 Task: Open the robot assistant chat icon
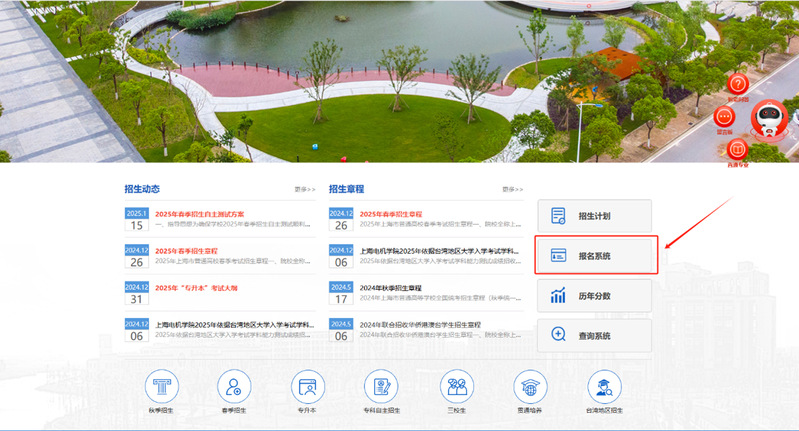click(770, 120)
